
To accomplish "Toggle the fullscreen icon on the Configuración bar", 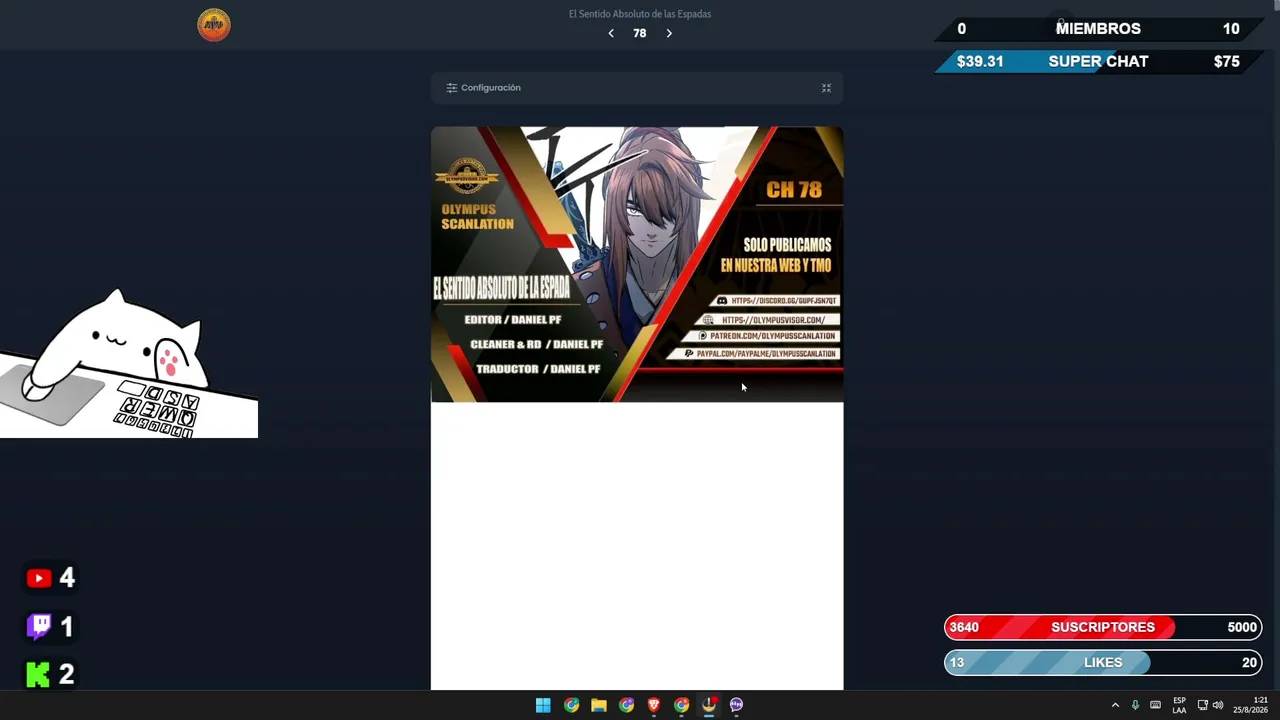I will point(826,88).
